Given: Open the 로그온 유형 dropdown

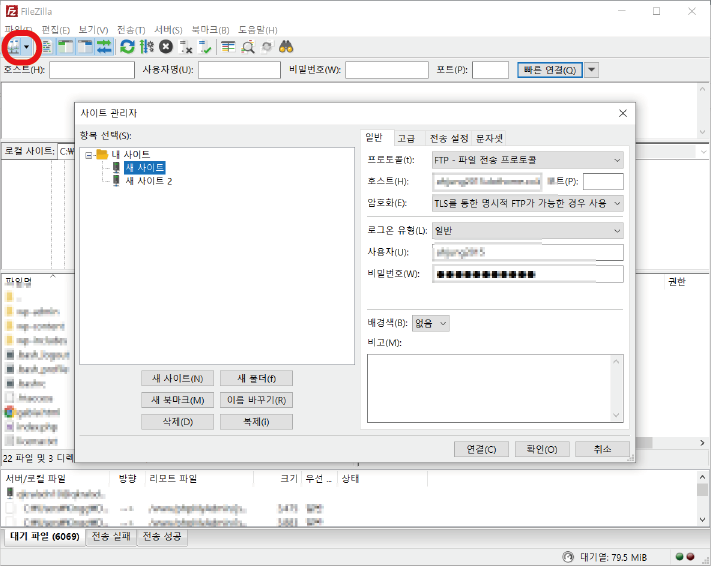Looking at the screenshot, I should coord(527,231).
